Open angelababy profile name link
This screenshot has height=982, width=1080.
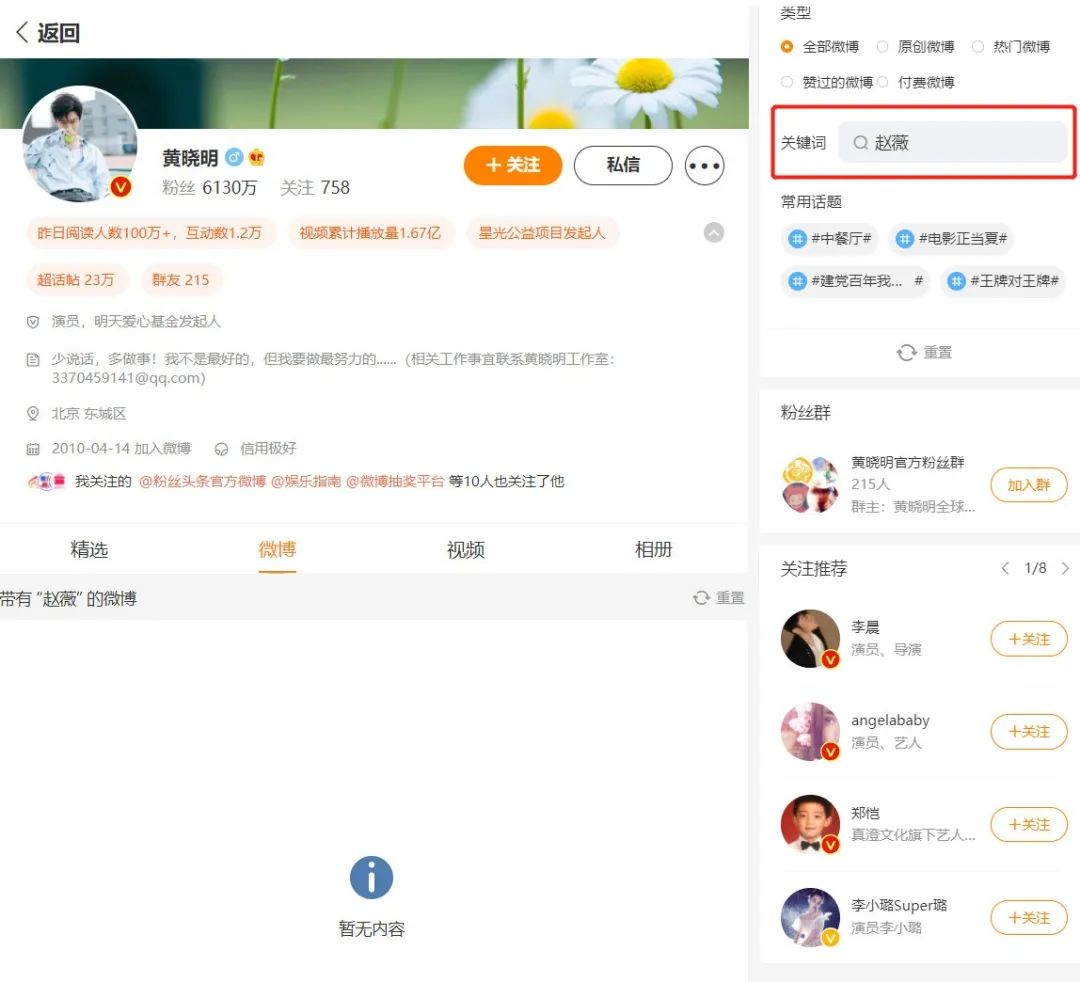point(890,720)
